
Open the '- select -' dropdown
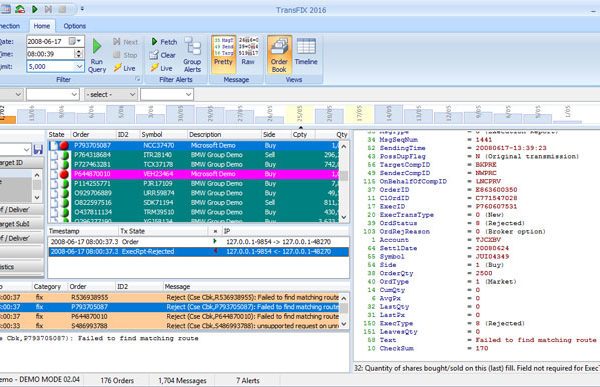click(x=111, y=94)
